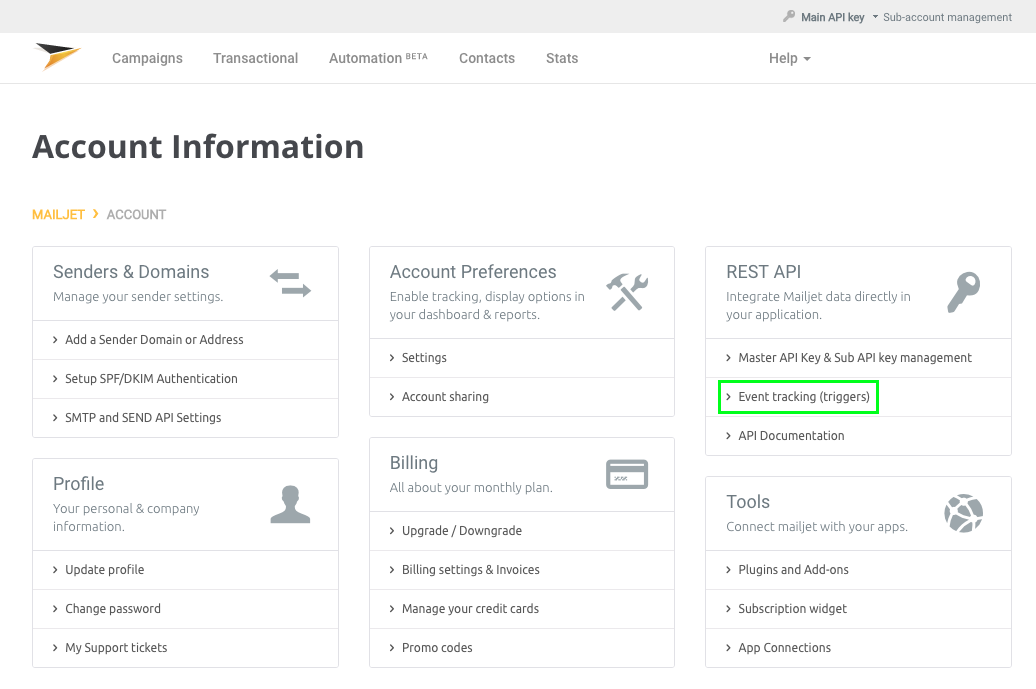1036x689 pixels.
Task: Click the globe icon on the Tools card
Action: (963, 514)
